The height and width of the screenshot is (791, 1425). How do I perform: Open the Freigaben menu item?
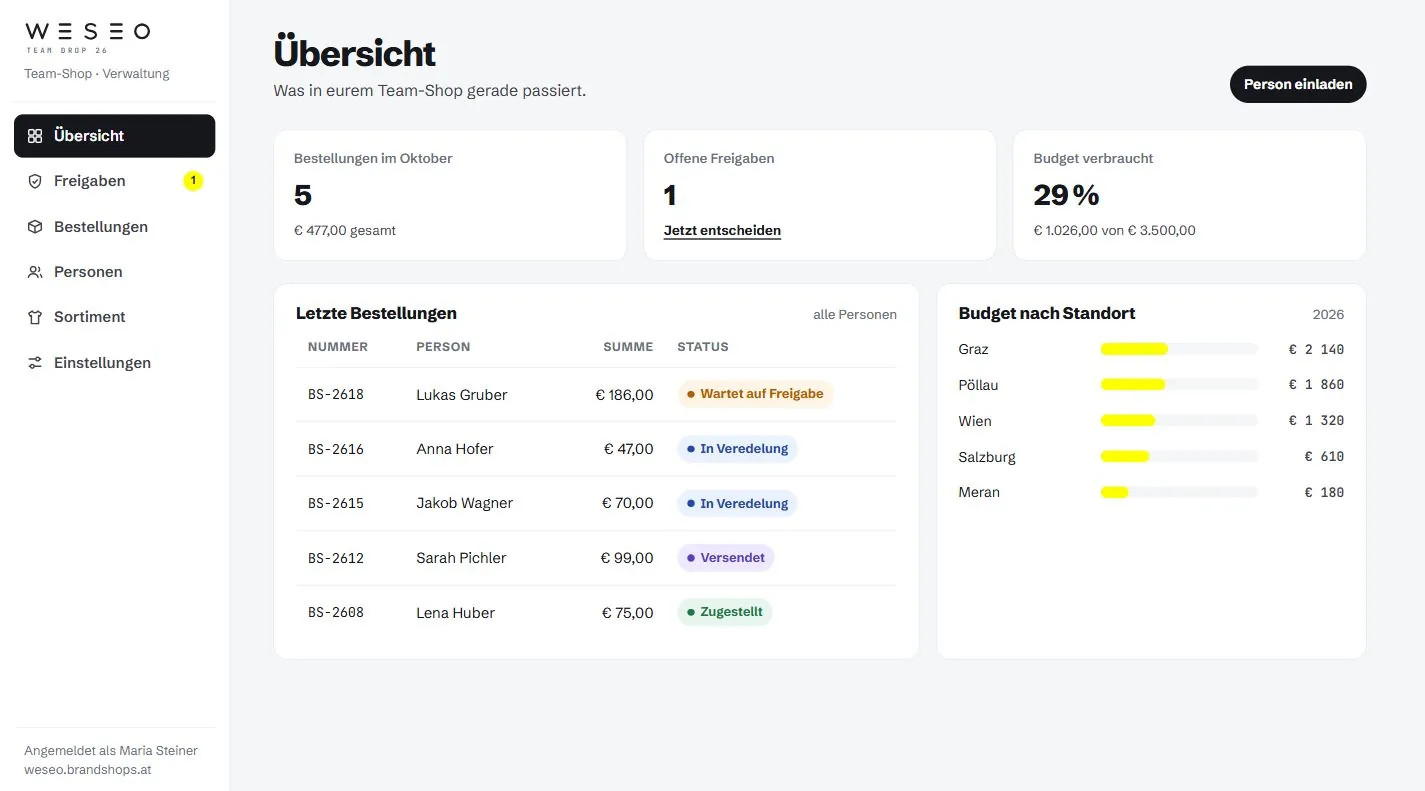(115, 181)
